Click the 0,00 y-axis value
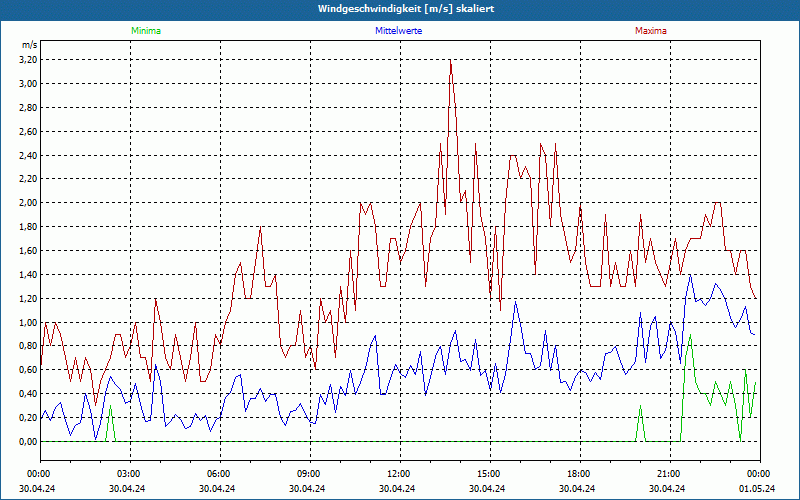The image size is (800, 500). pyautogui.click(x=28, y=442)
